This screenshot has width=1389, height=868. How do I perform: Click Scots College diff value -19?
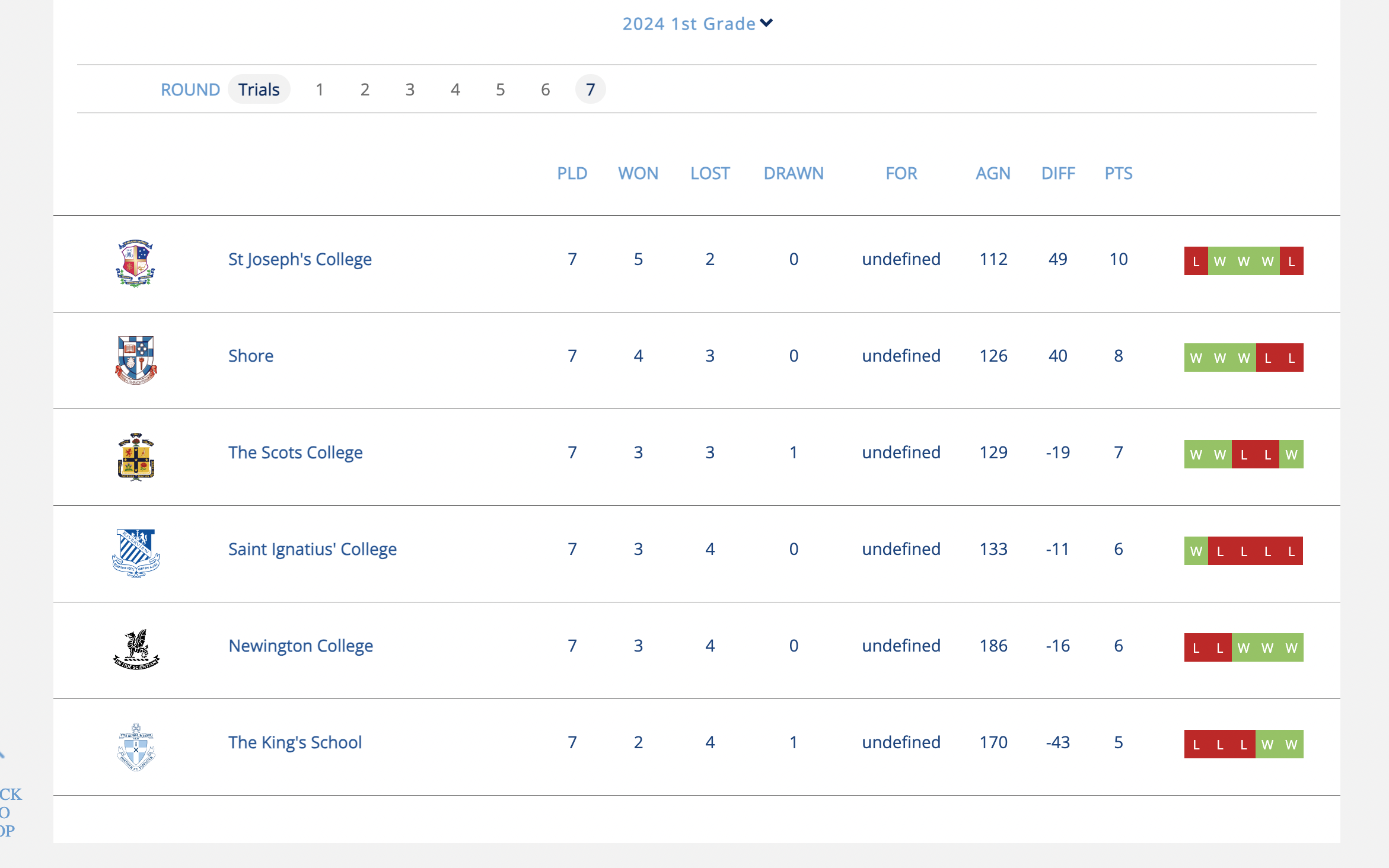point(1058,452)
